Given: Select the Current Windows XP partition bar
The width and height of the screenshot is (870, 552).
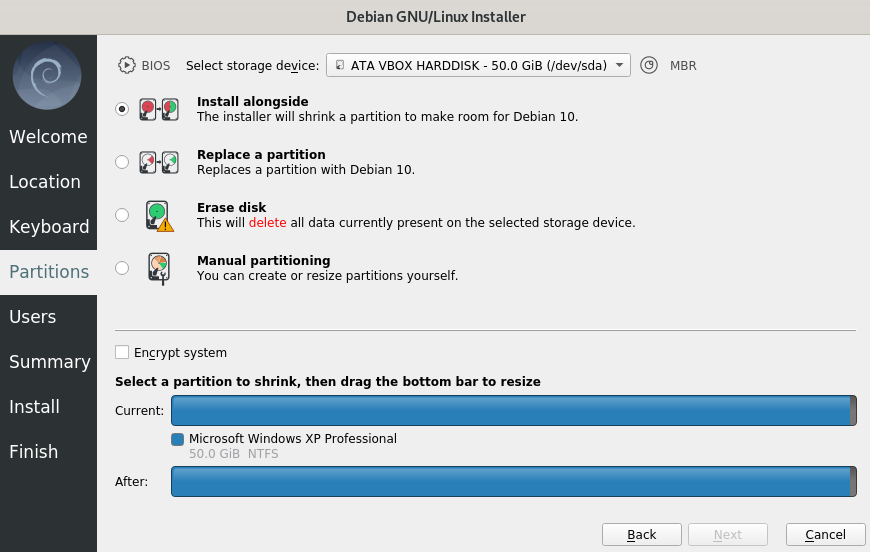Looking at the screenshot, I should coord(514,411).
